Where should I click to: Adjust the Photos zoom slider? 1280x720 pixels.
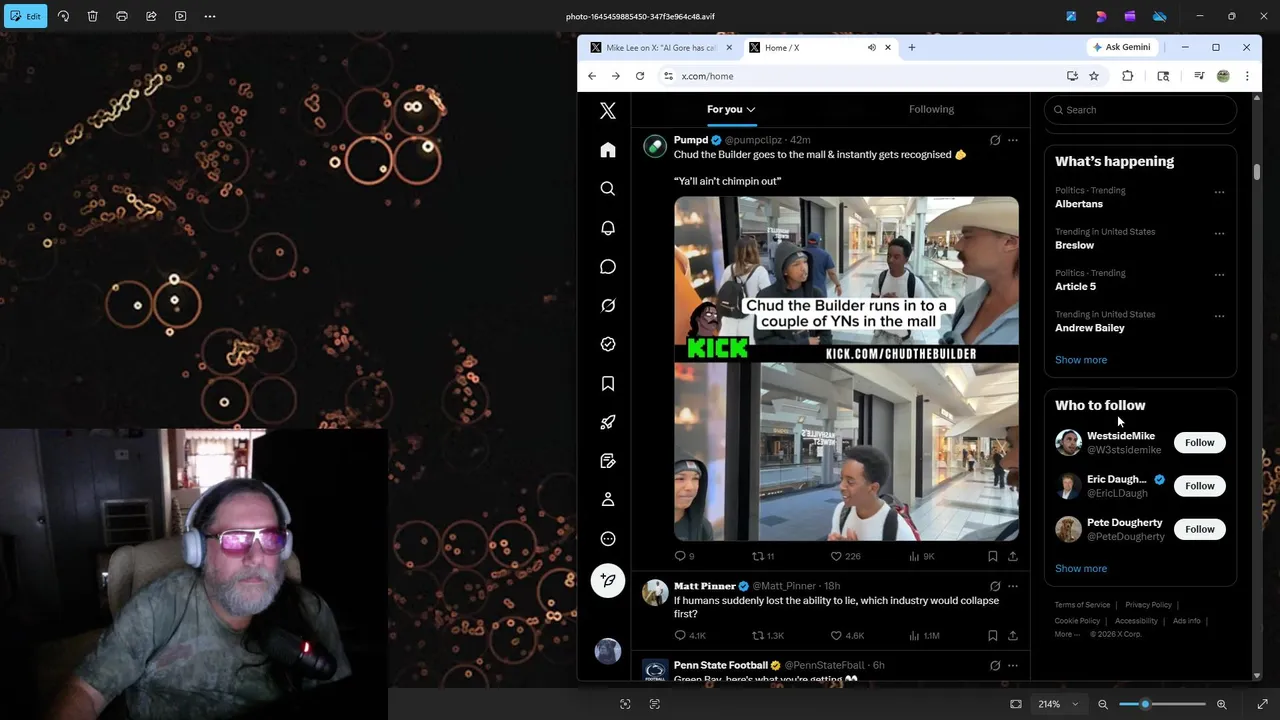[x=1162, y=704]
